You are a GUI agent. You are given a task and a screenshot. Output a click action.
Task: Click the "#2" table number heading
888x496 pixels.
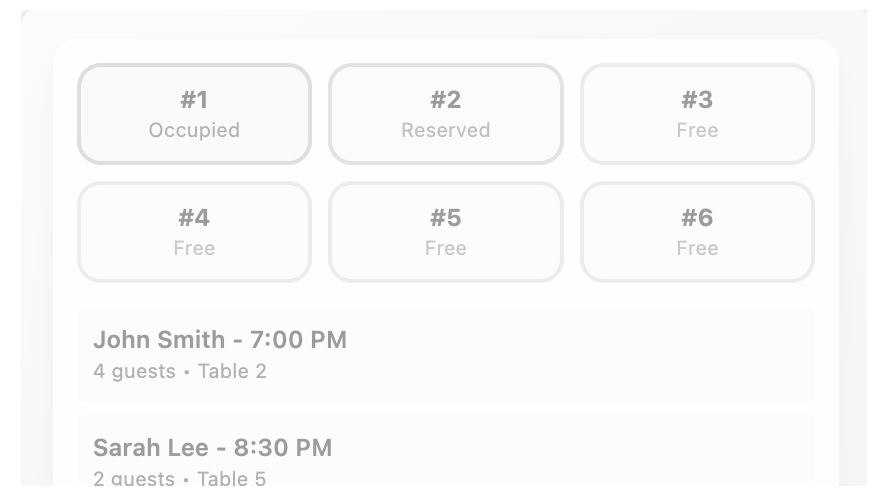tap(446, 100)
